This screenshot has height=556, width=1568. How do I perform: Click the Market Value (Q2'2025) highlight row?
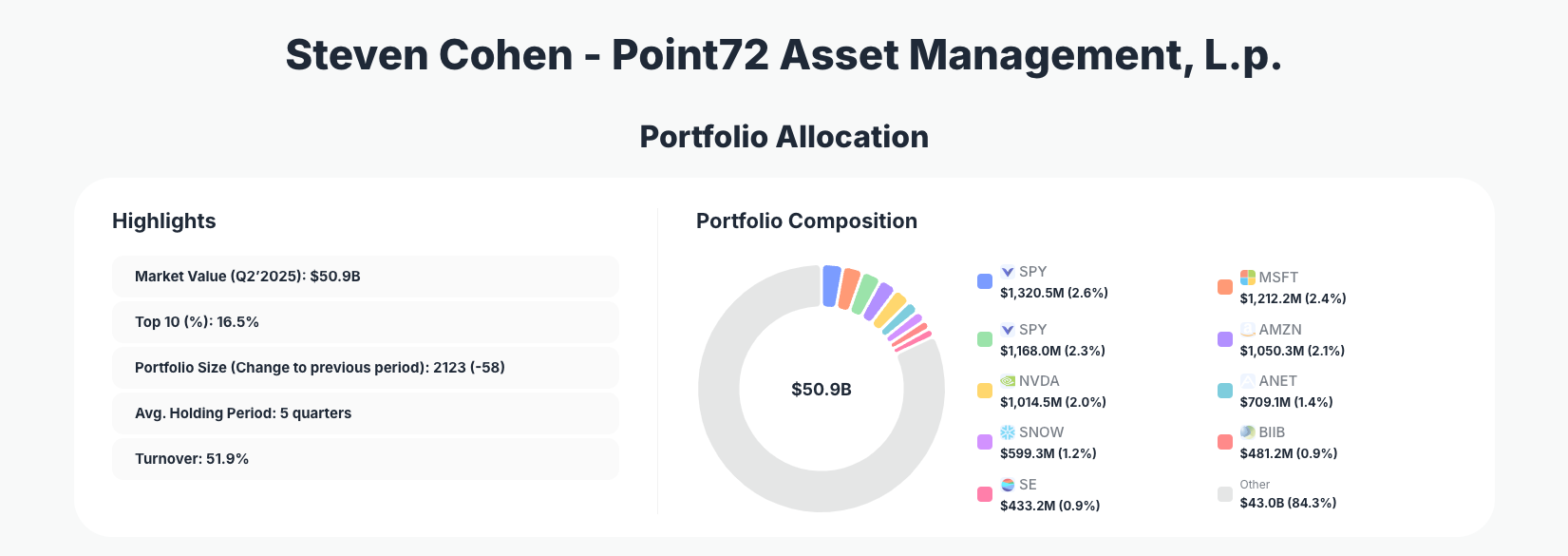[365, 277]
